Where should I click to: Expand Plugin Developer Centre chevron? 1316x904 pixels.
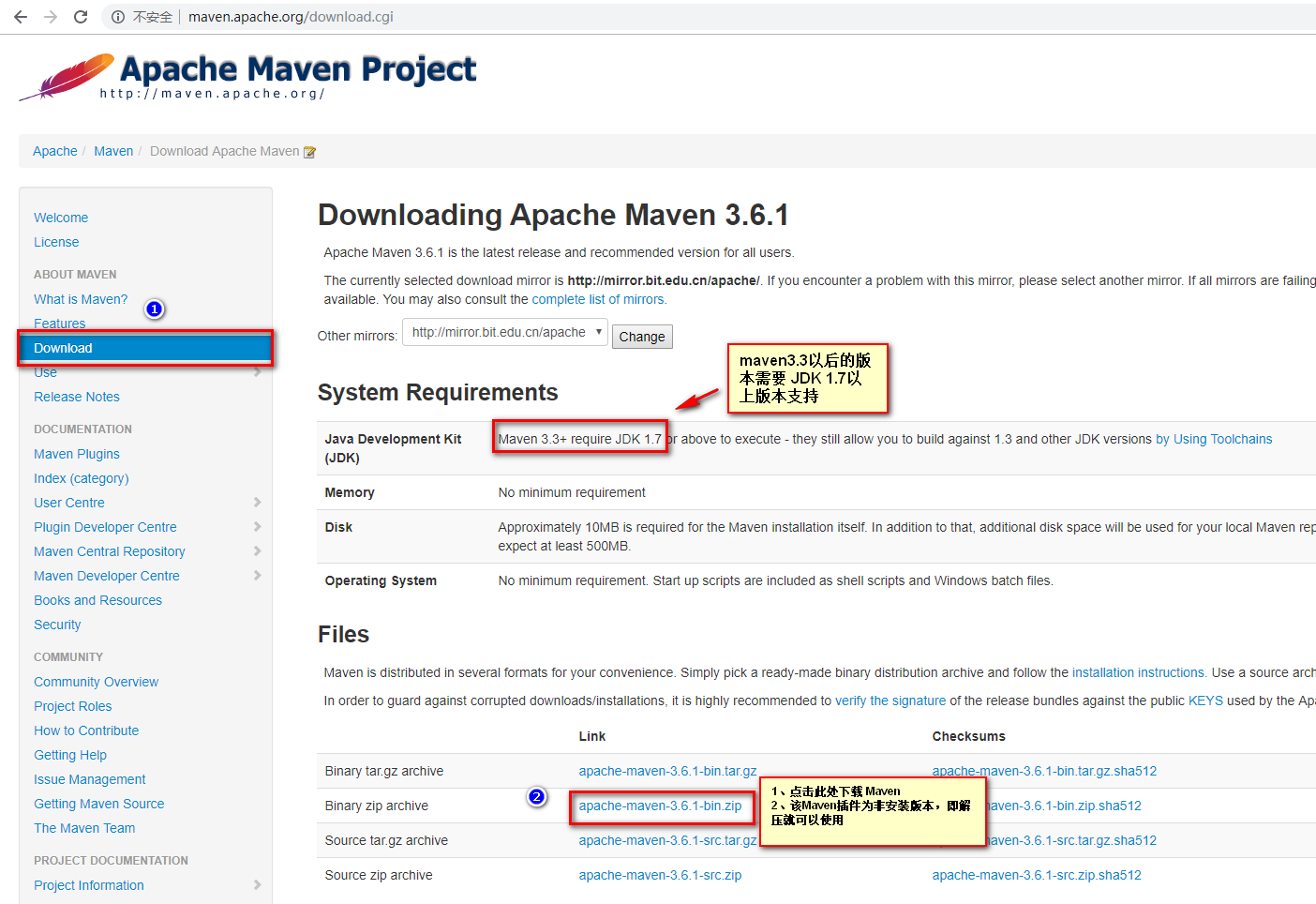click(x=258, y=527)
